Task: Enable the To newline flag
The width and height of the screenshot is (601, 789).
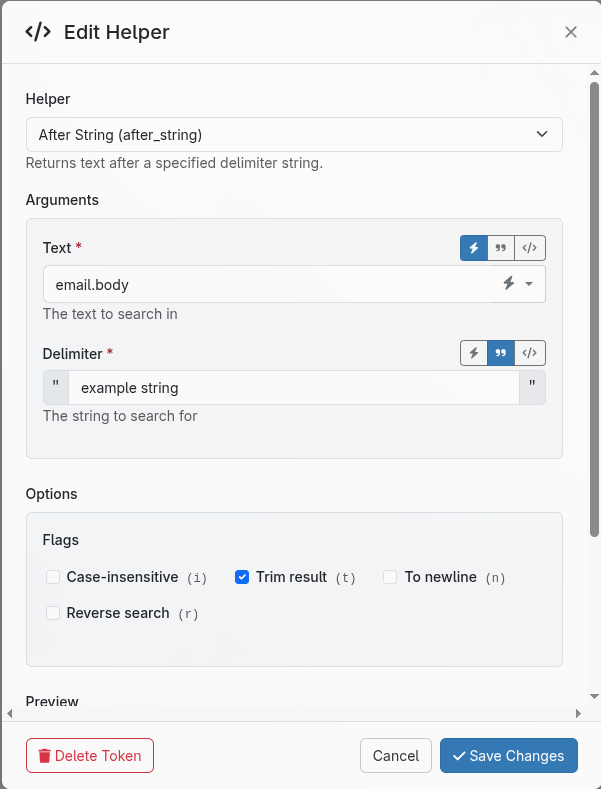Action: click(x=391, y=577)
